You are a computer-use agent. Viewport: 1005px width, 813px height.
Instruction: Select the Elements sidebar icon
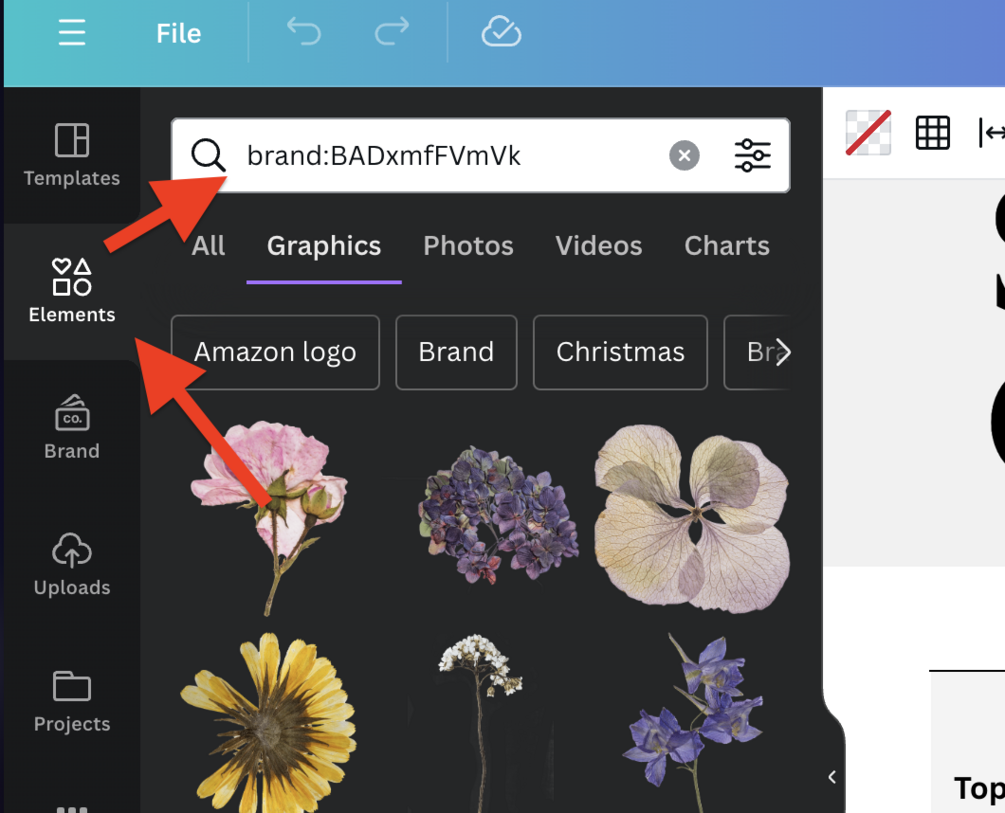tap(71, 290)
